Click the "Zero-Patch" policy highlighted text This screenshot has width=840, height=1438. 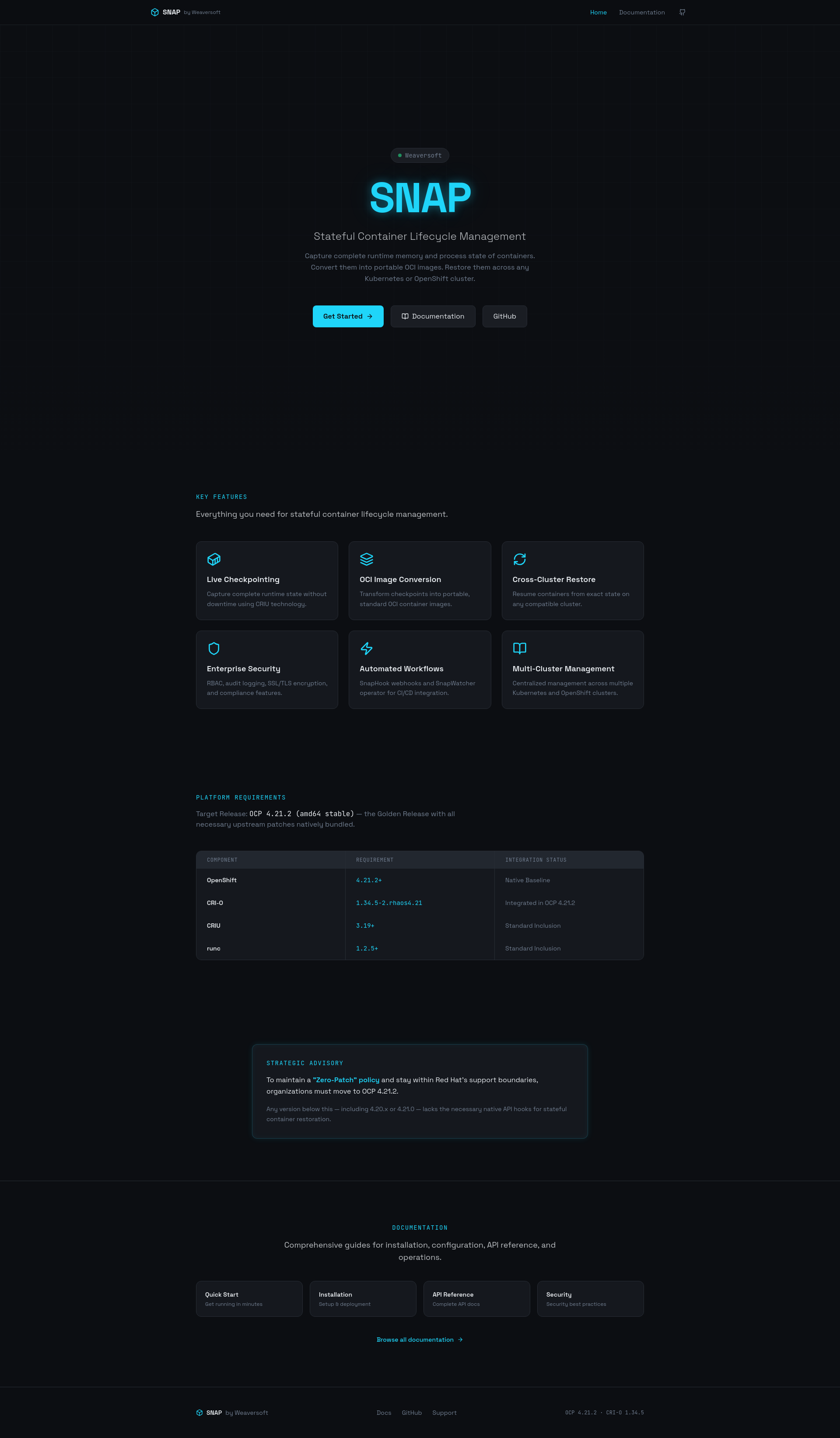pos(346,1080)
